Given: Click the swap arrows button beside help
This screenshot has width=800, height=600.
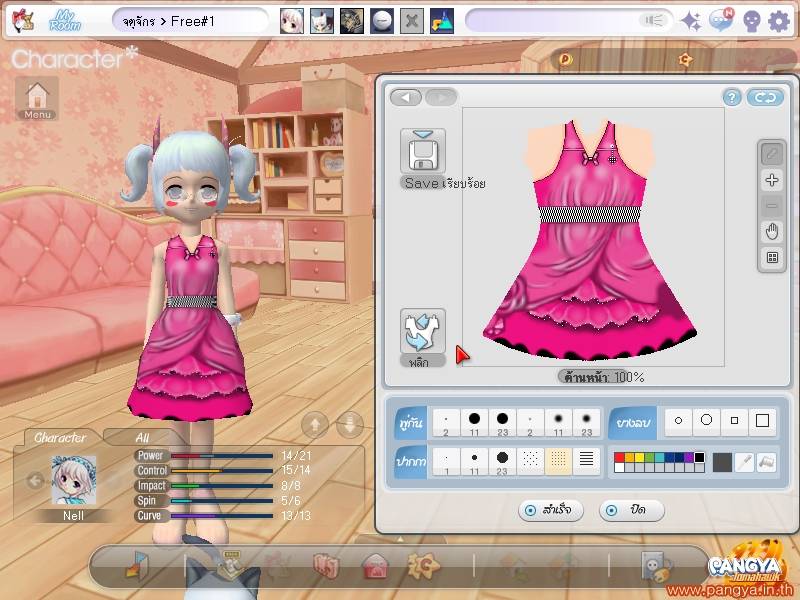Looking at the screenshot, I should (x=765, y=97).
